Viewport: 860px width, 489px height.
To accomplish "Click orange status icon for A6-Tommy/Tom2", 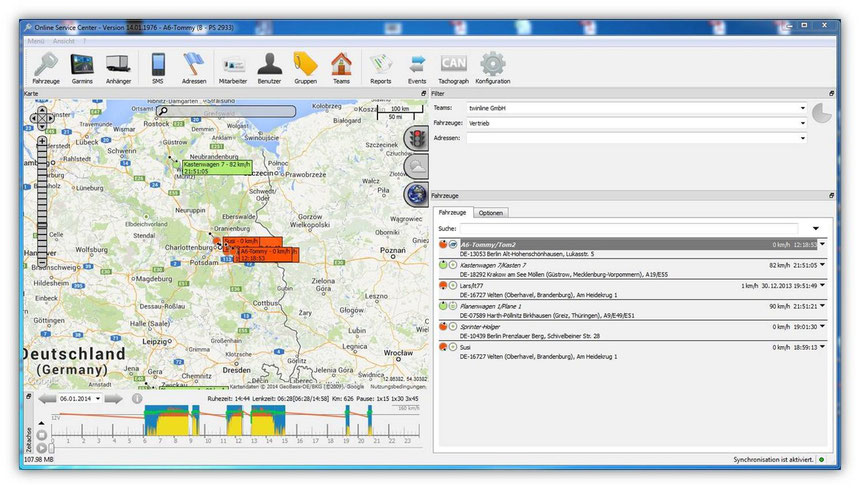I will [x=443, y=244].
